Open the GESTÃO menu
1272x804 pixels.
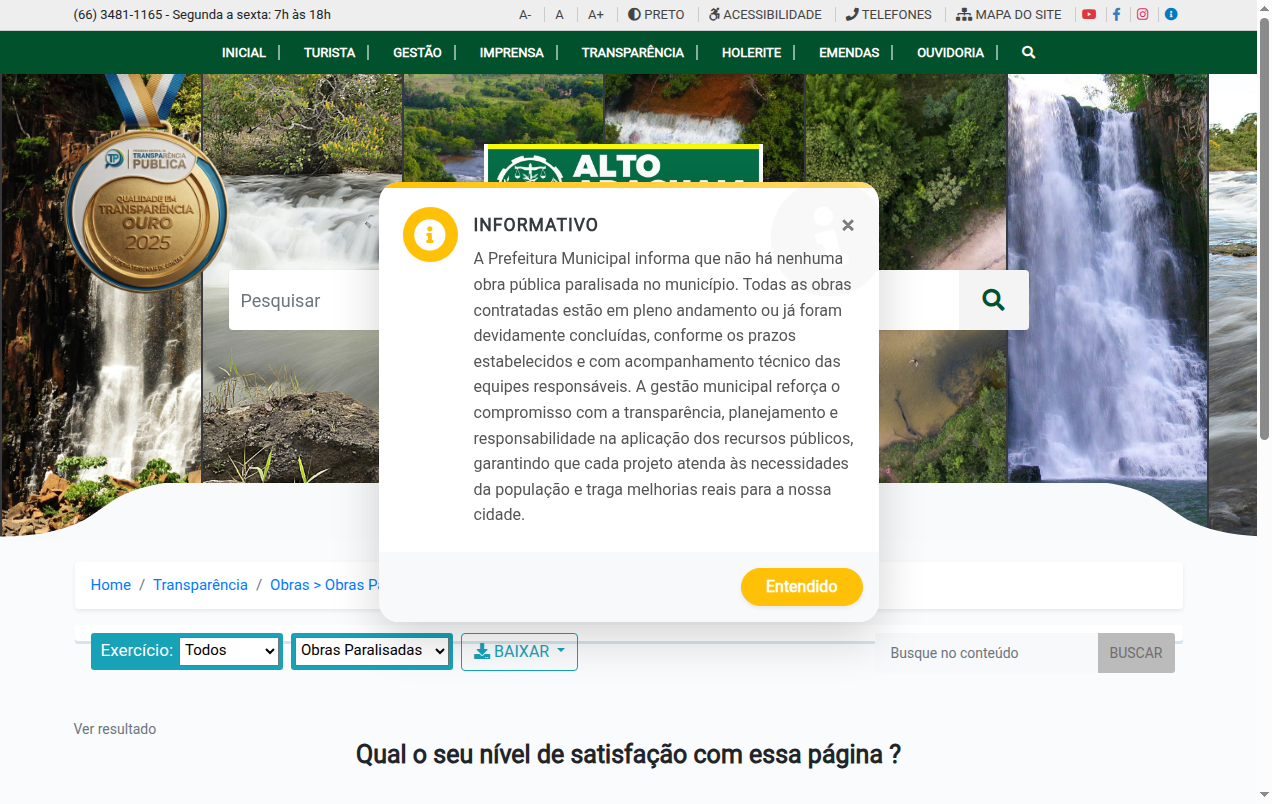coord(417,52)
